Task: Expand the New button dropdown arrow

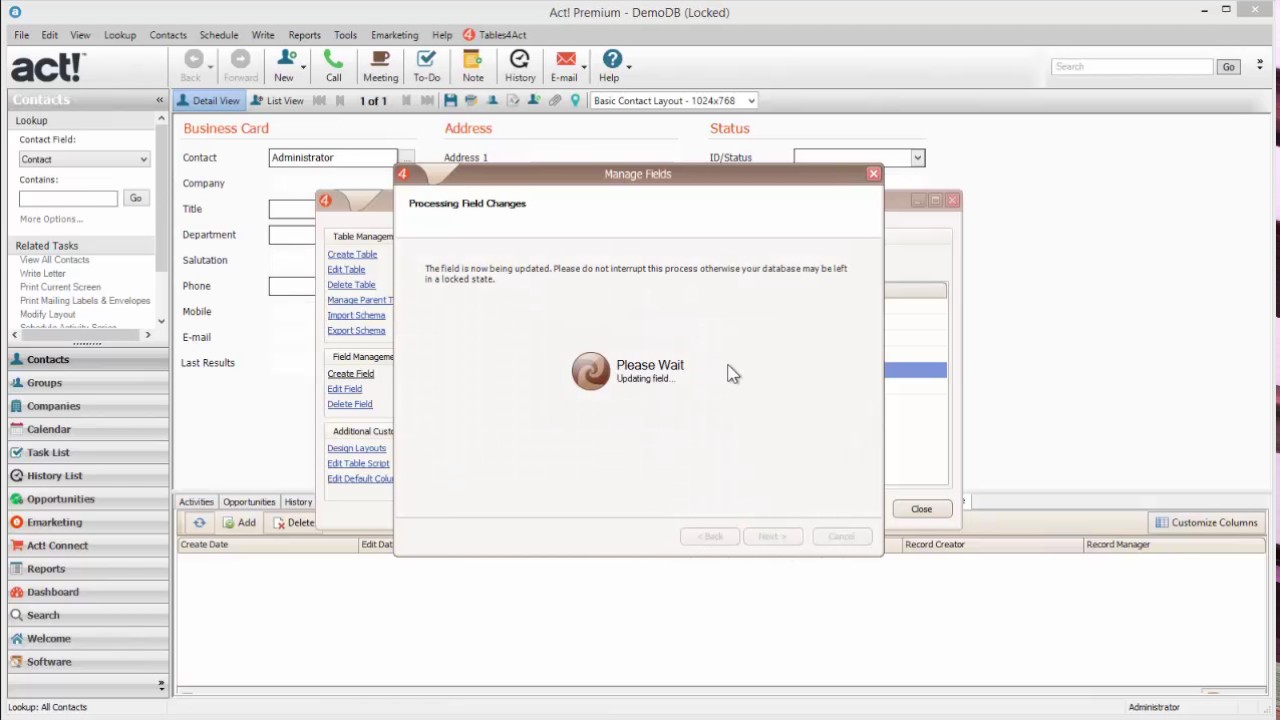Action: (x=303, y=68)
